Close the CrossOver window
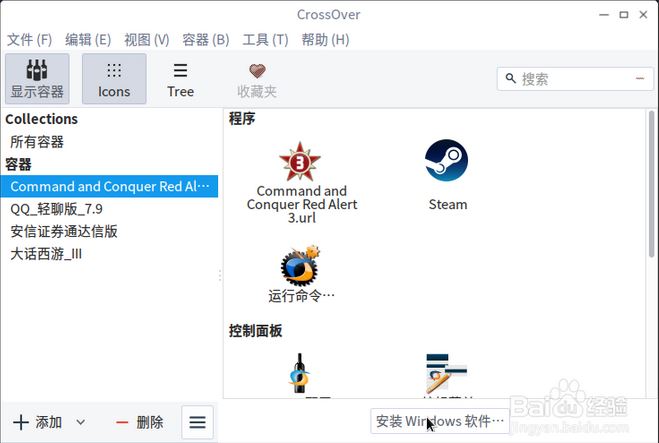 (x=643, y=15)
